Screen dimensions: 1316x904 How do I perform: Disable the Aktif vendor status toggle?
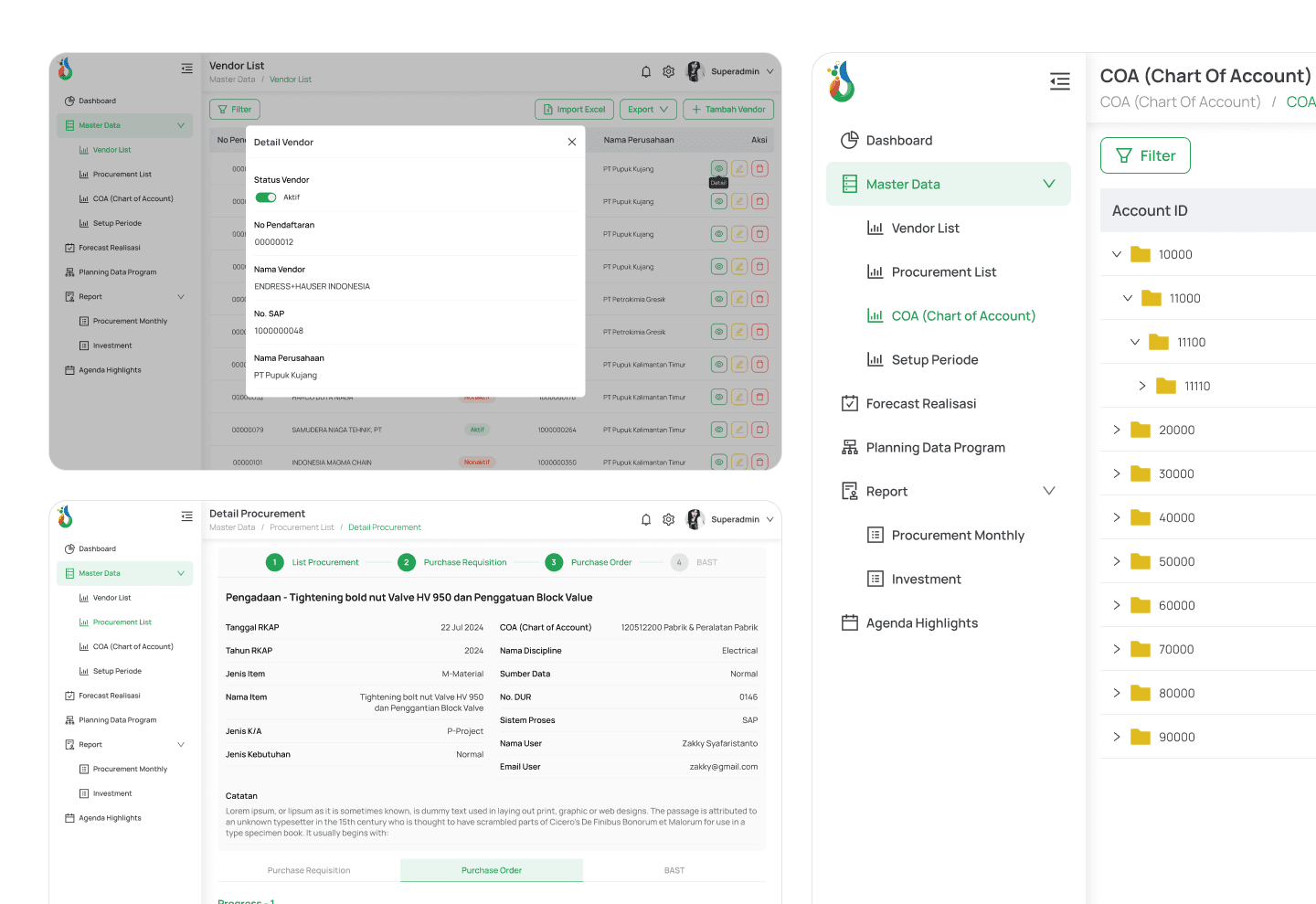[265, 197]
